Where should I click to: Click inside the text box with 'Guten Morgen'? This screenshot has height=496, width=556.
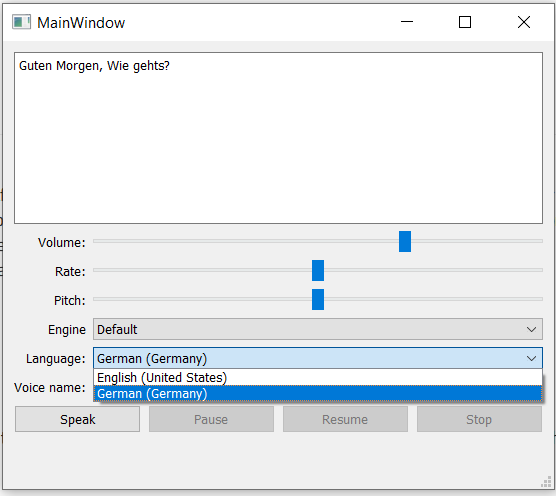click(x=278, y=138)
